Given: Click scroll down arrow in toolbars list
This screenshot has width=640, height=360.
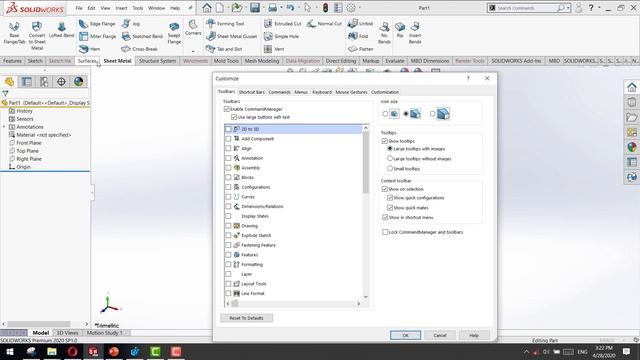Looking at the screenshot, I should point(365,297).
